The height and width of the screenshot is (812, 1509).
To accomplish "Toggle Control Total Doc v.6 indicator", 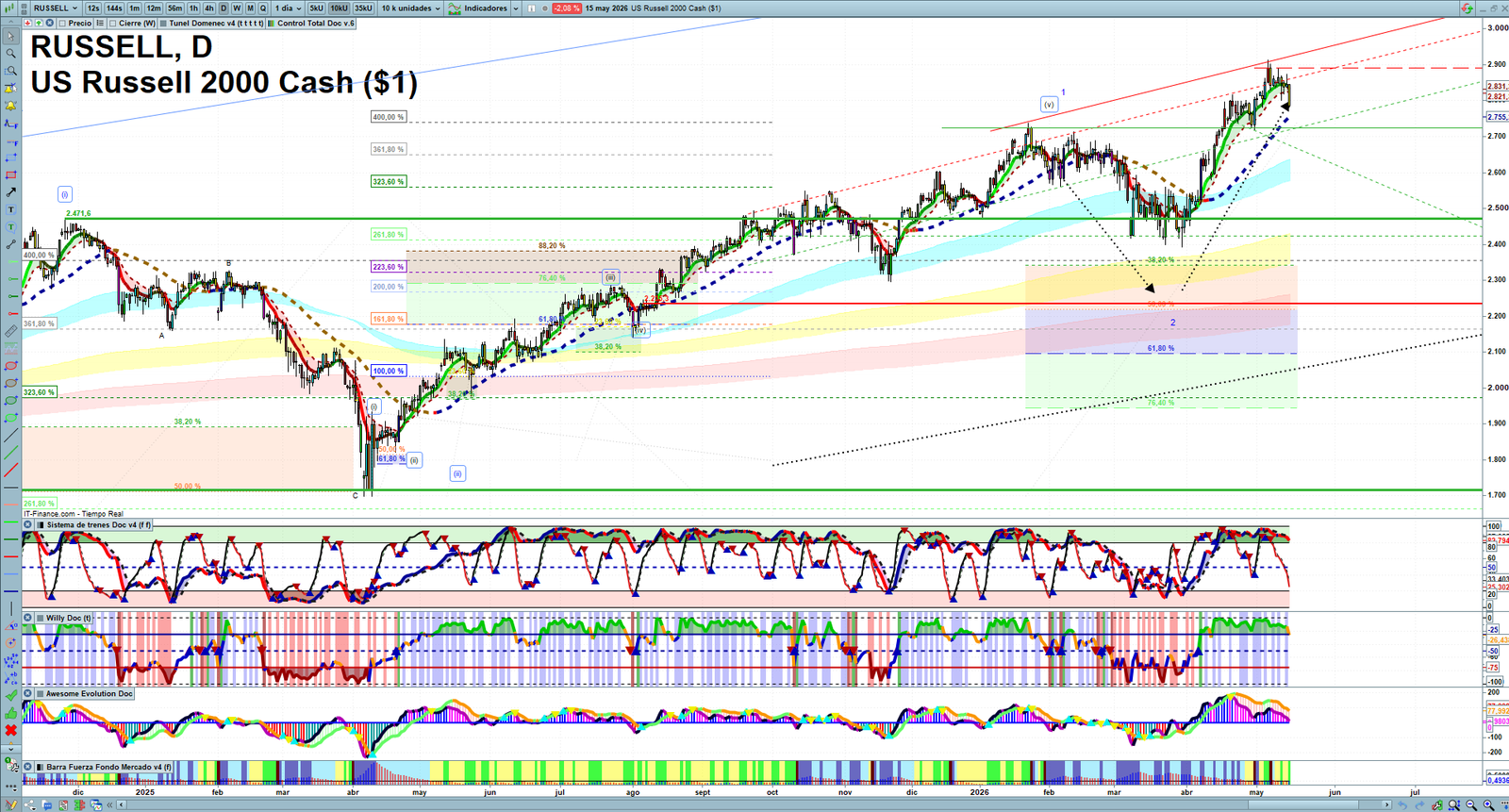I will point(272,23).
